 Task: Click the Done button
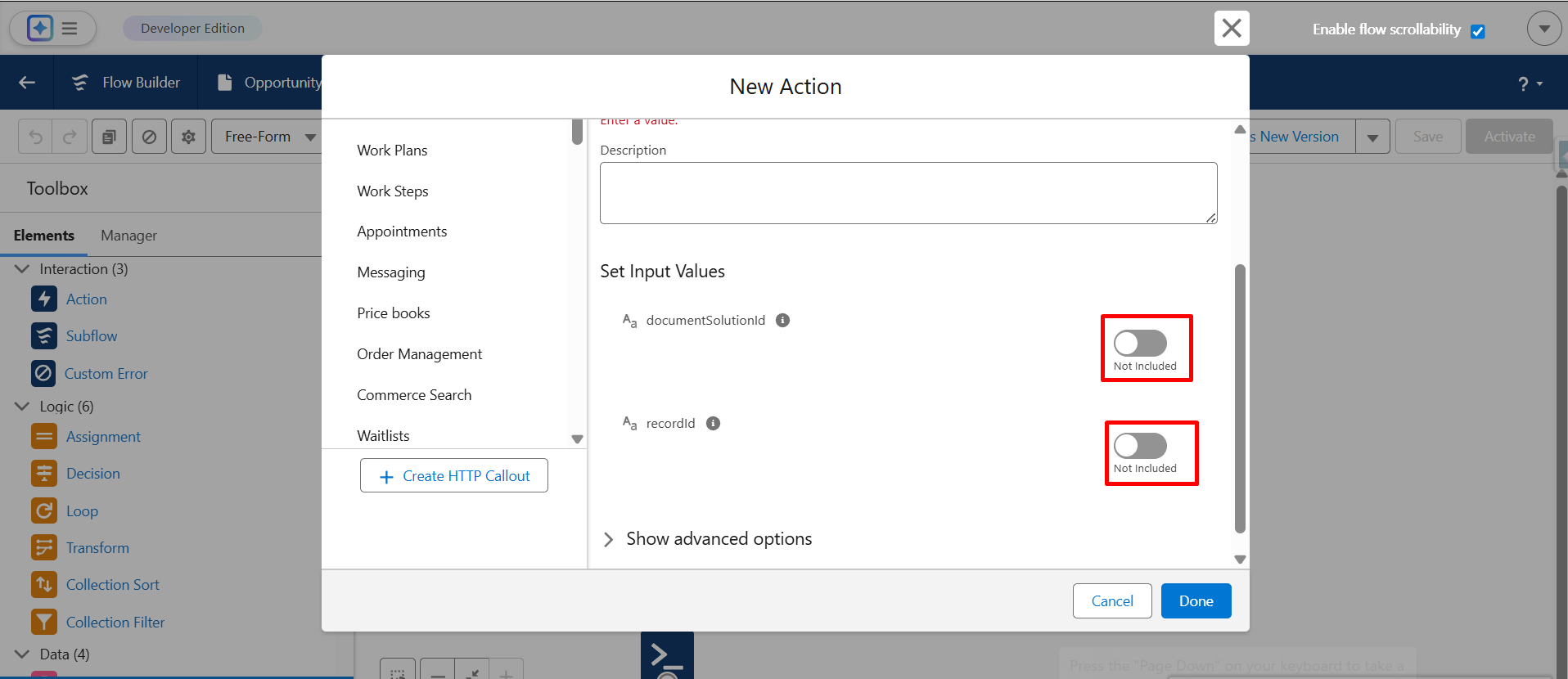1196,601
